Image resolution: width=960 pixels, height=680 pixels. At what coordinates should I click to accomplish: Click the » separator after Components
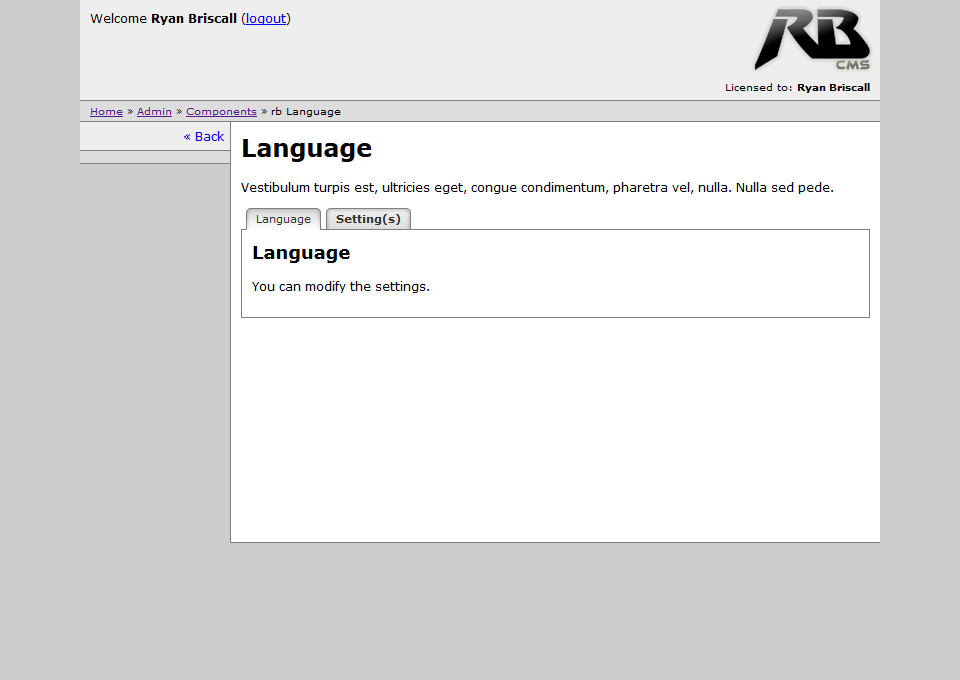pos(264,112)
